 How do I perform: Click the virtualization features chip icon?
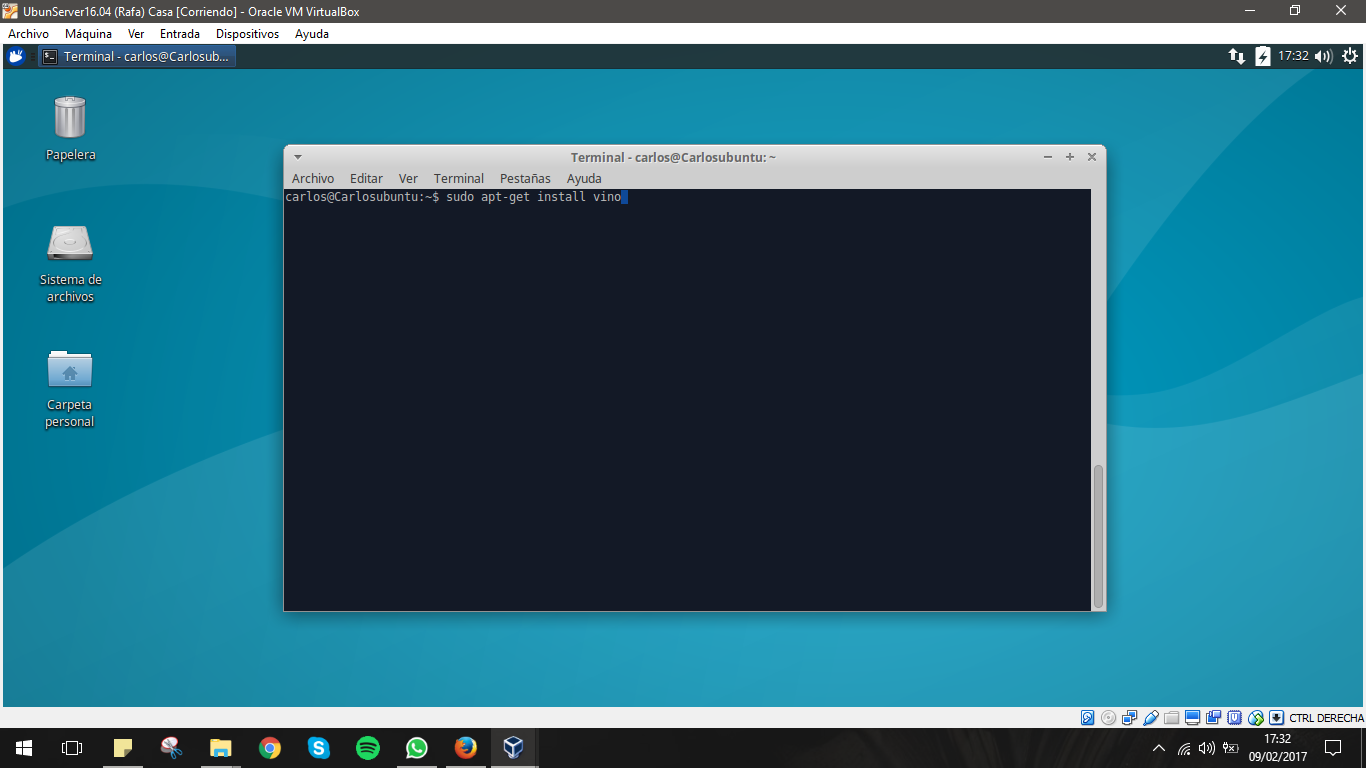coord(1234,717)
